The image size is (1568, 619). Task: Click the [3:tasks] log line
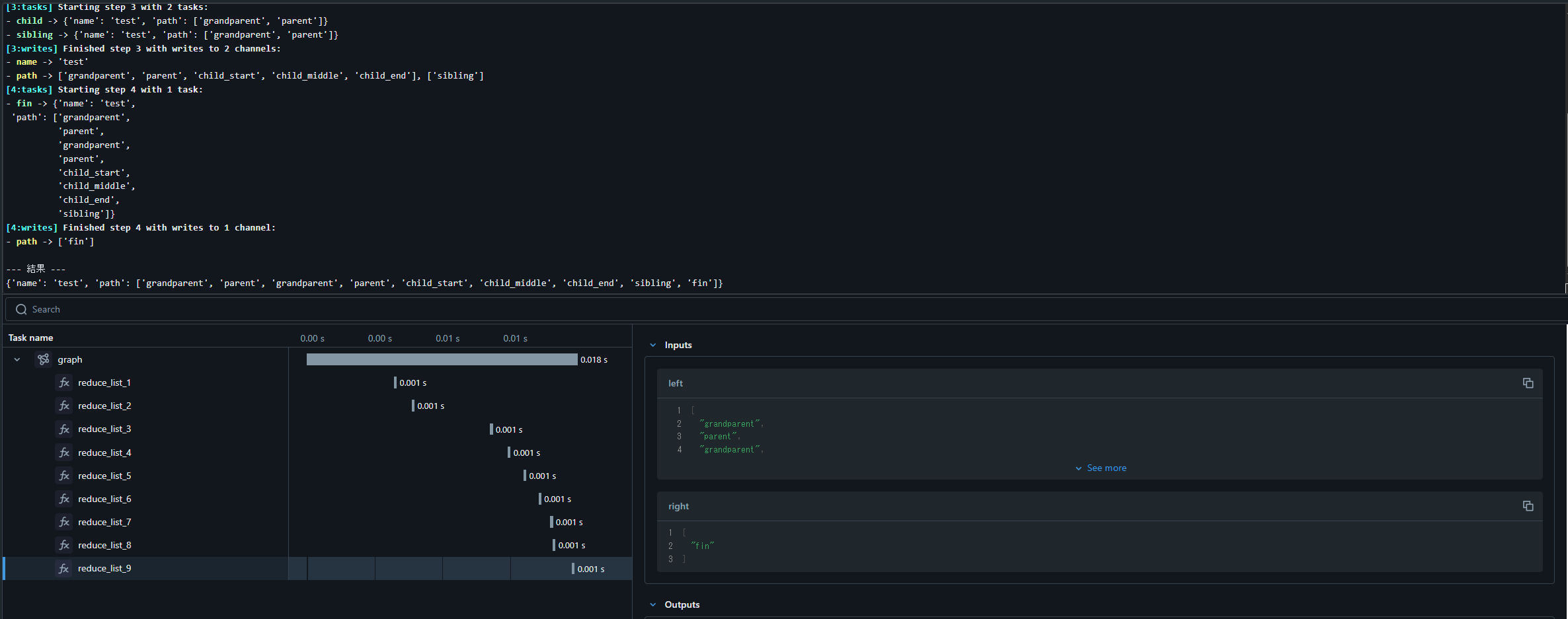tap(107, 7)
